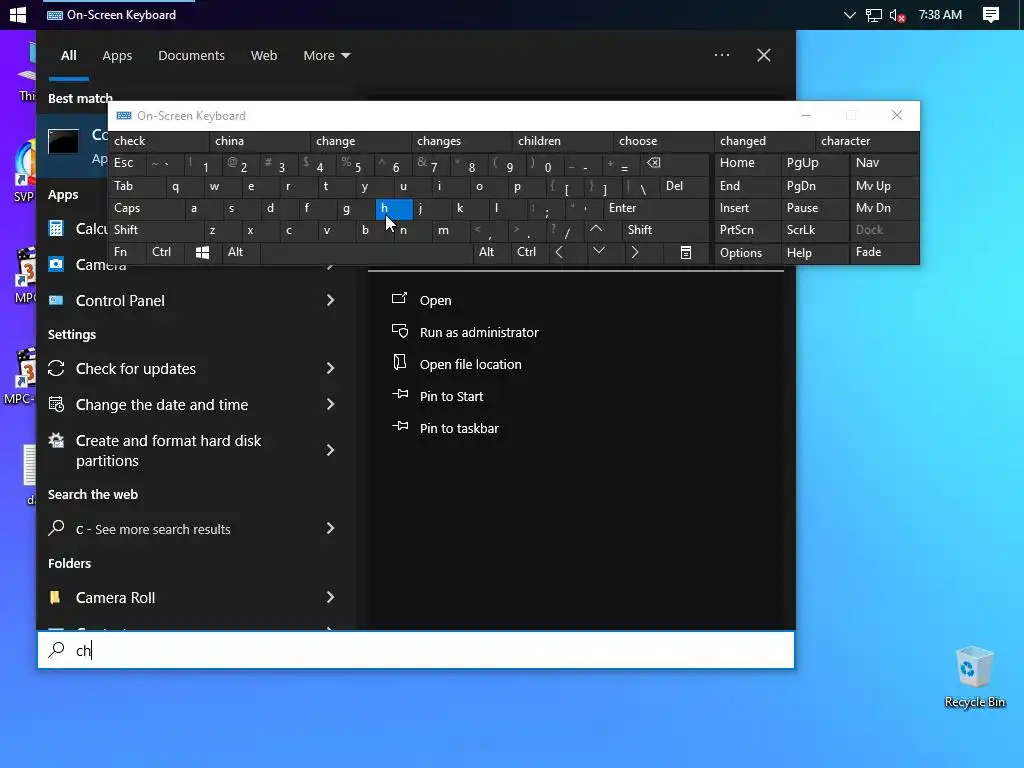Click the Calculator app icon
Screen dimensions: 1024x768
pyautogui.click(x=56, y=229)
